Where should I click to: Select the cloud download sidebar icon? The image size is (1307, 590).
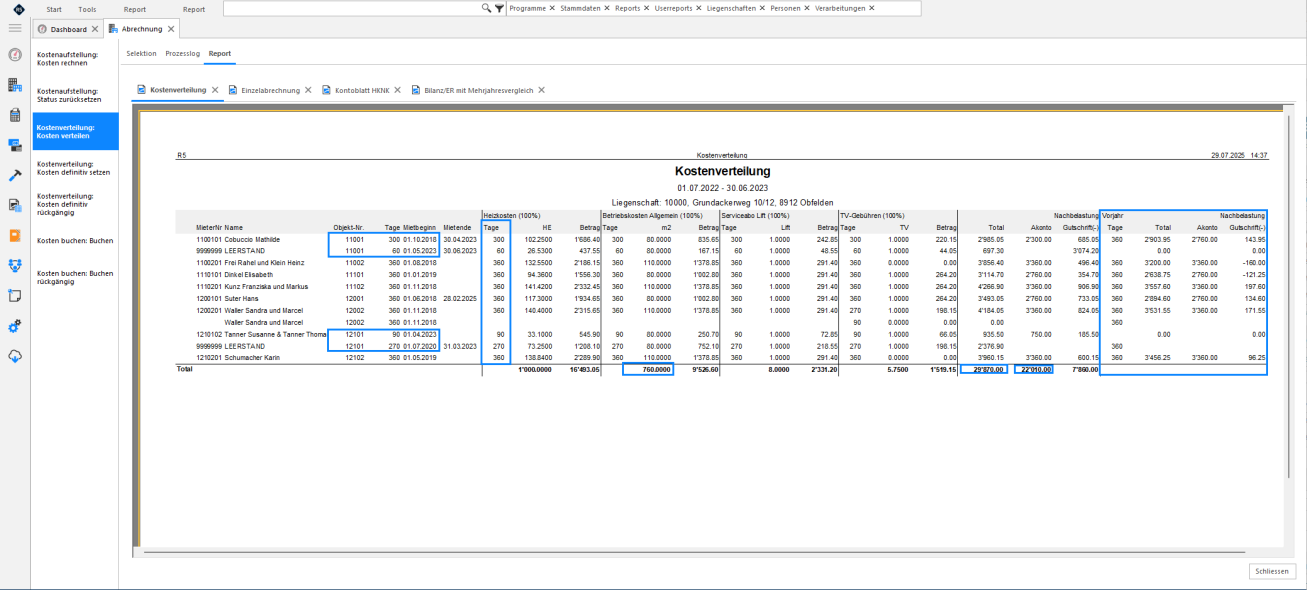click(14, 355)
